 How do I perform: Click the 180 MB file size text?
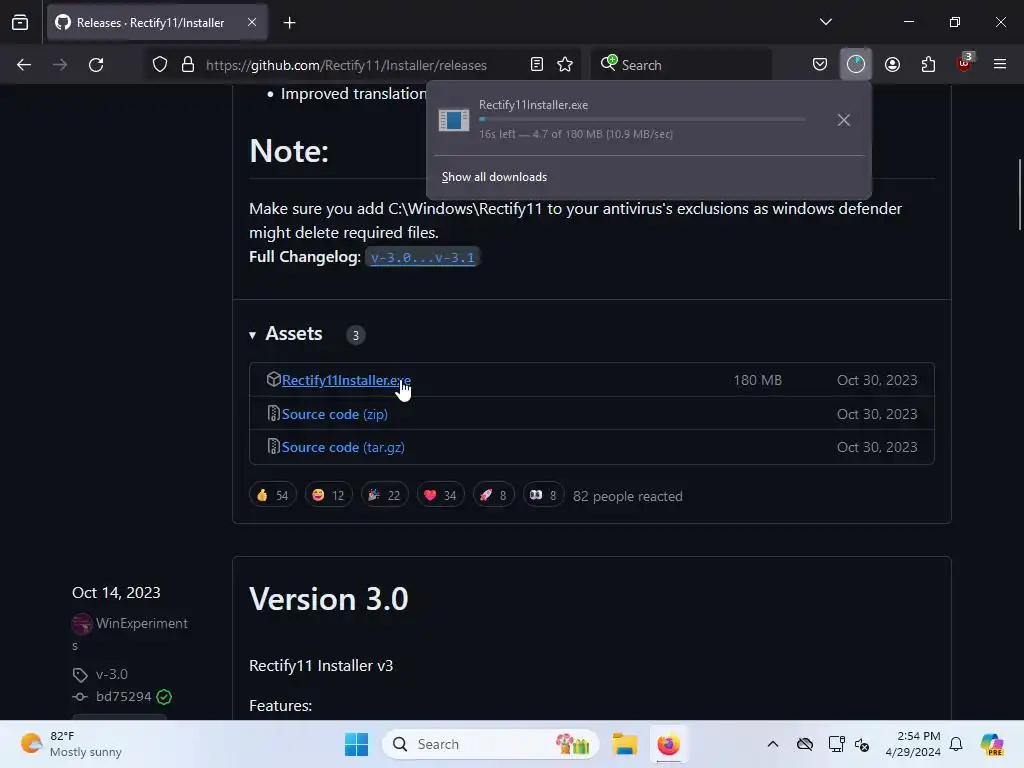click(758, 380)
